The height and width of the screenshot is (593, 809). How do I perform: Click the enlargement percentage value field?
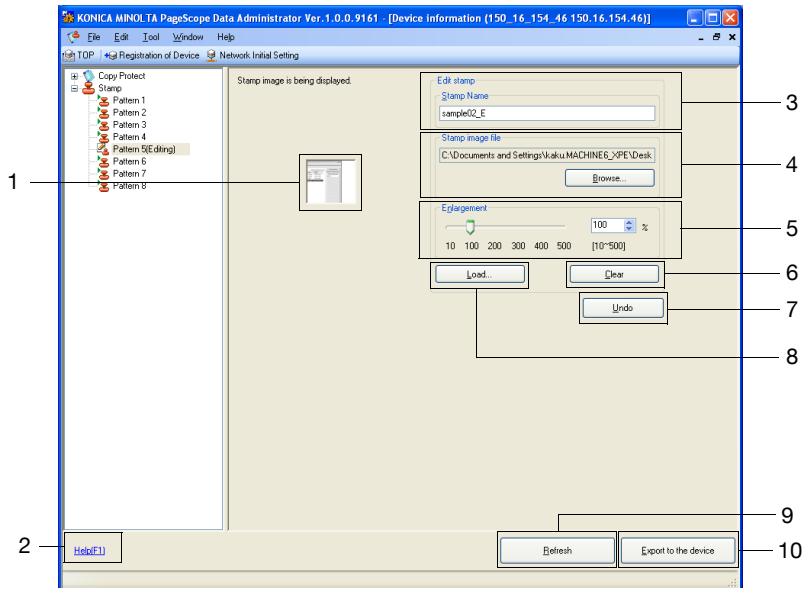pos(607,225)
